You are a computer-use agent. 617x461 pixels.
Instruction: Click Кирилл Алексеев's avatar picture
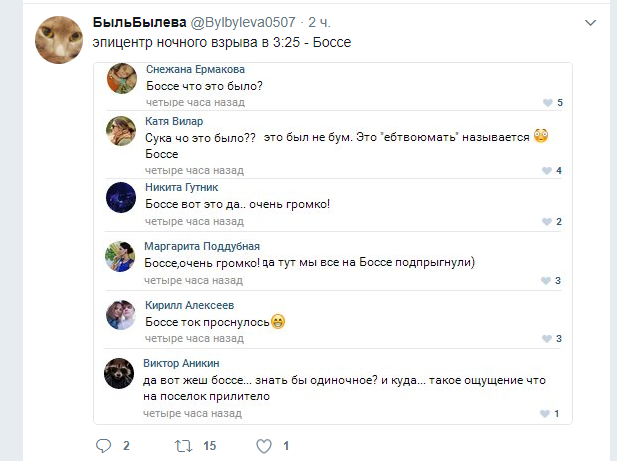[121, 315]
